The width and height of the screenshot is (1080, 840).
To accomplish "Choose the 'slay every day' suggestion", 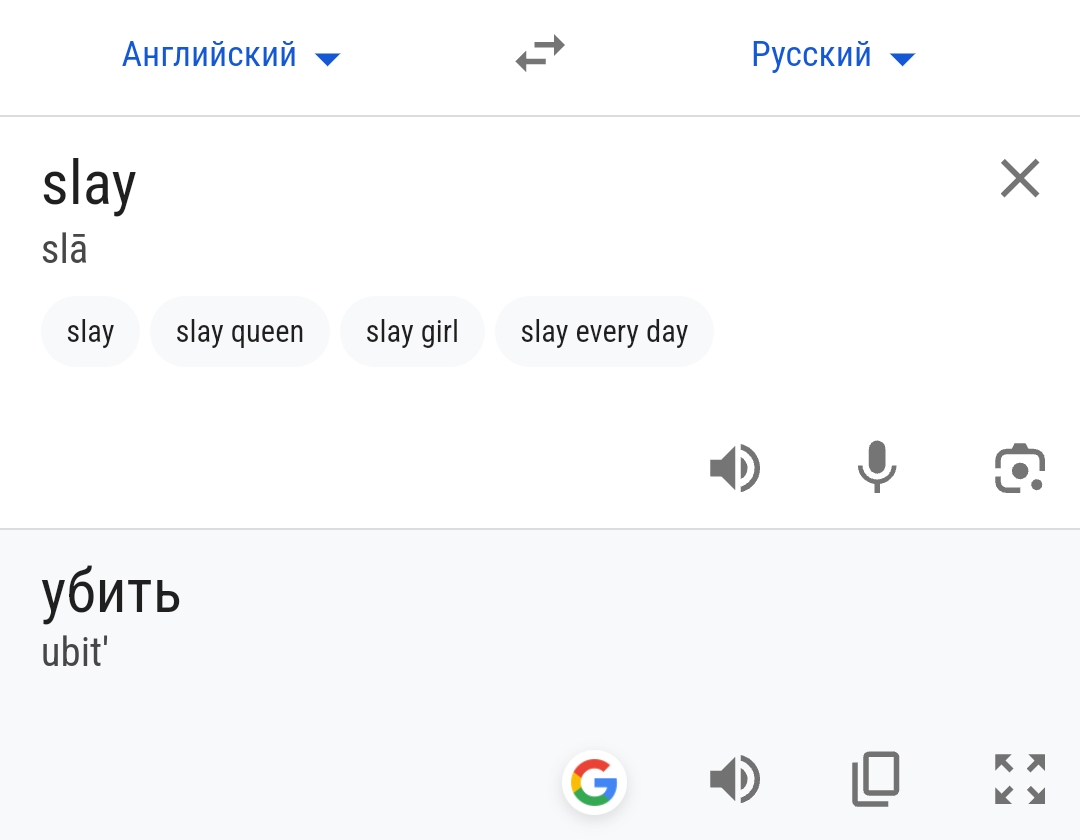I will pos(604,332).
